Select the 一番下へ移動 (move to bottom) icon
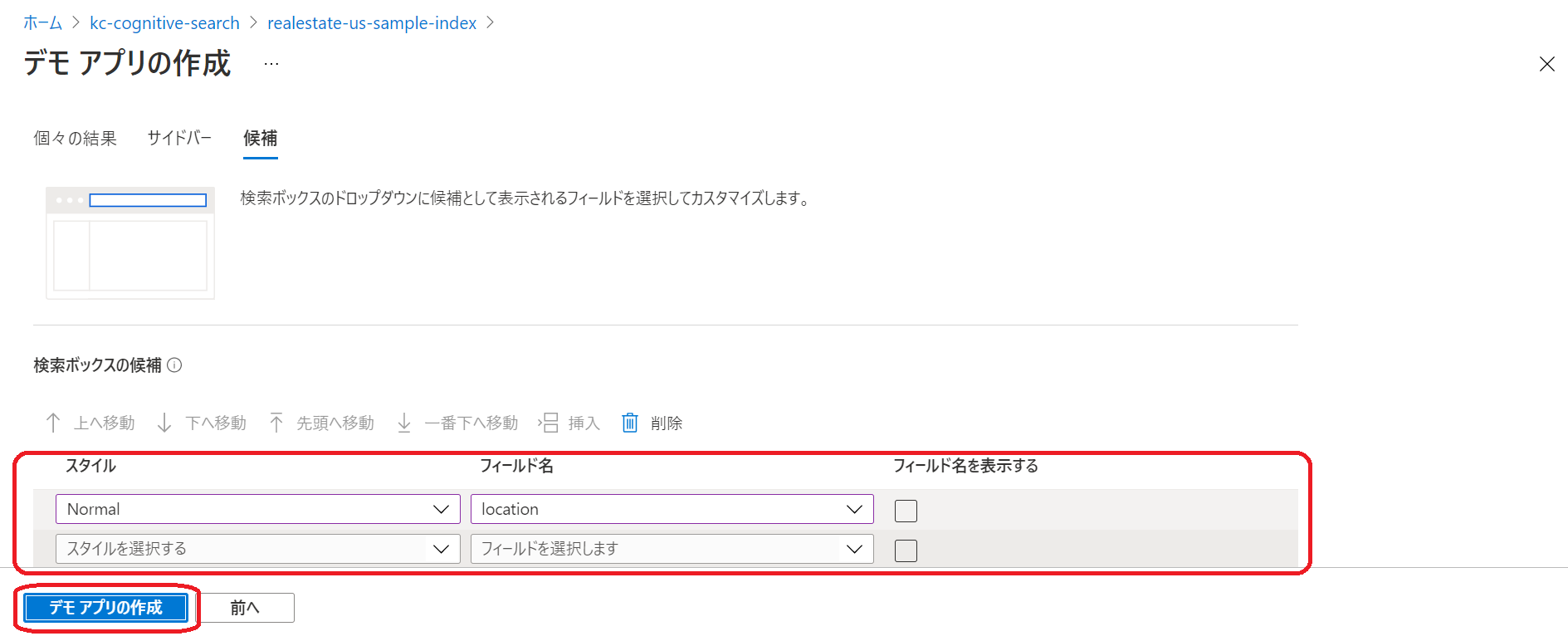 click(x=404, y=423)
